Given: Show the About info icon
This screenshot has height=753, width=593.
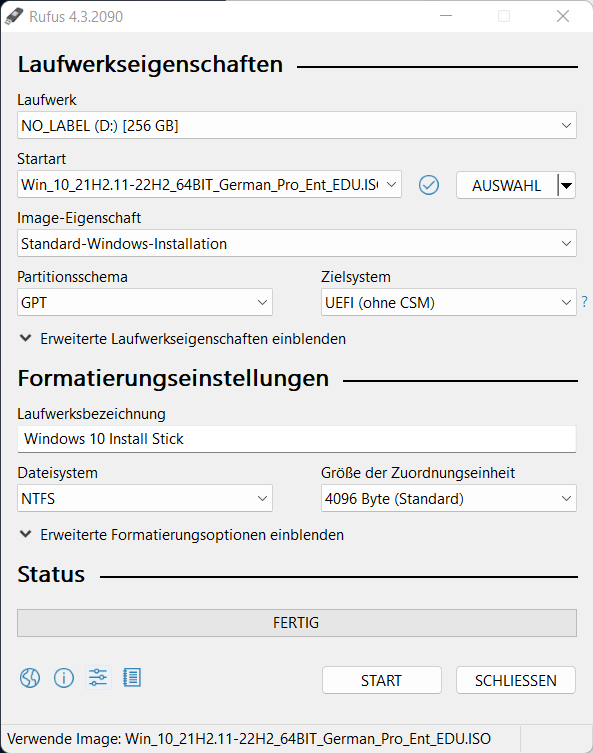Looking at the screenshot, I should click(x=64, y=678).
